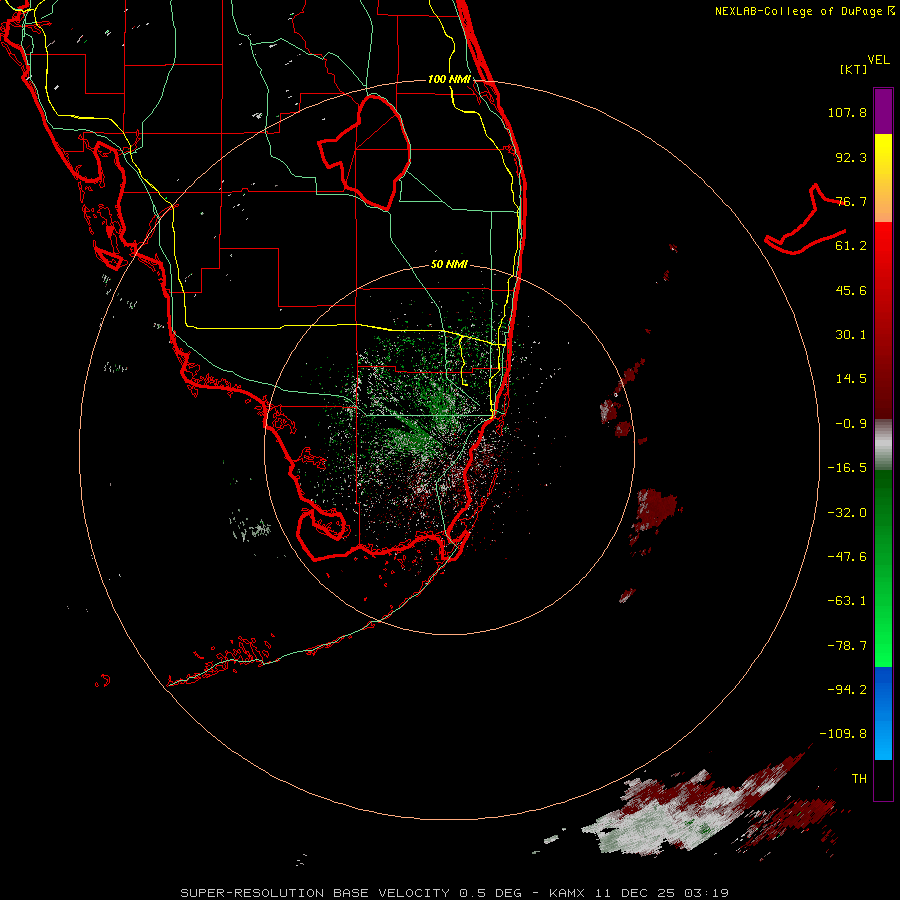Image resolution: width=900 pixels, height=900 pixels.
Task: Click the 11 DEC 25 date text
Action: [x=636, y=893]
